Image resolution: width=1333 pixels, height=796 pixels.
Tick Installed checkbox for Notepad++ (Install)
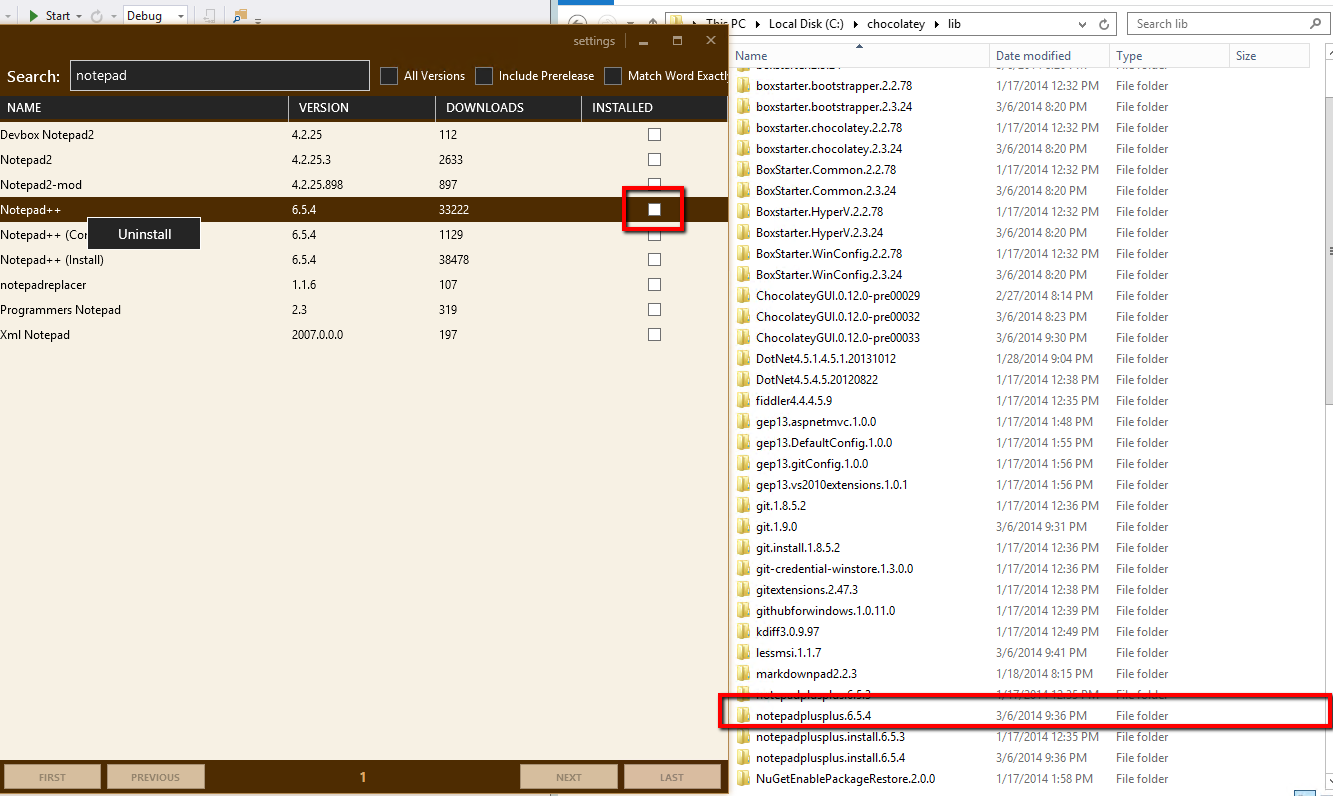tap(654, 260)
